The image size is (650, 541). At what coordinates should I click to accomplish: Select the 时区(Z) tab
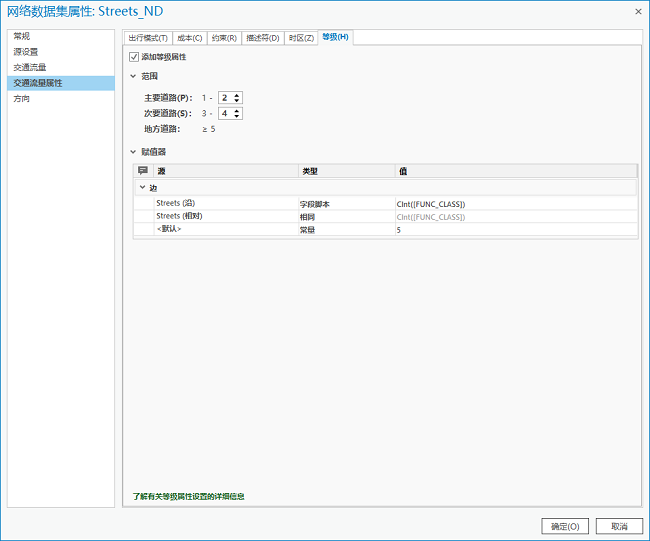coord(300,37)
